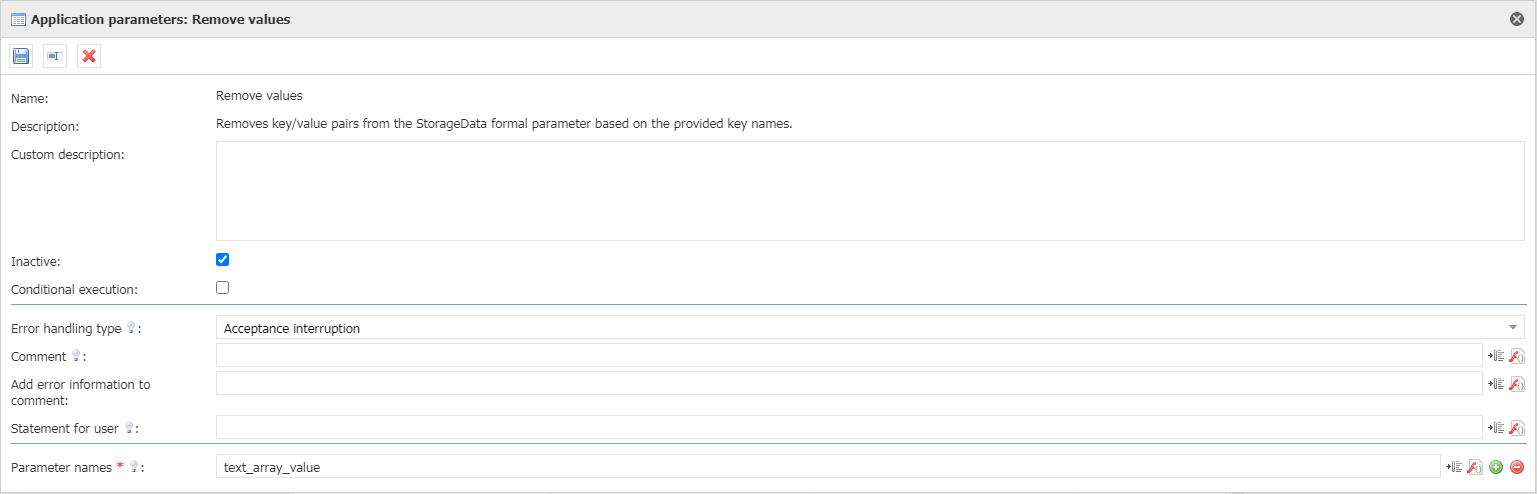1537x494 pixels.
Task: Click insert variable icon for Parameter names
Action: pyautogui.click(x=1454, y=467)
